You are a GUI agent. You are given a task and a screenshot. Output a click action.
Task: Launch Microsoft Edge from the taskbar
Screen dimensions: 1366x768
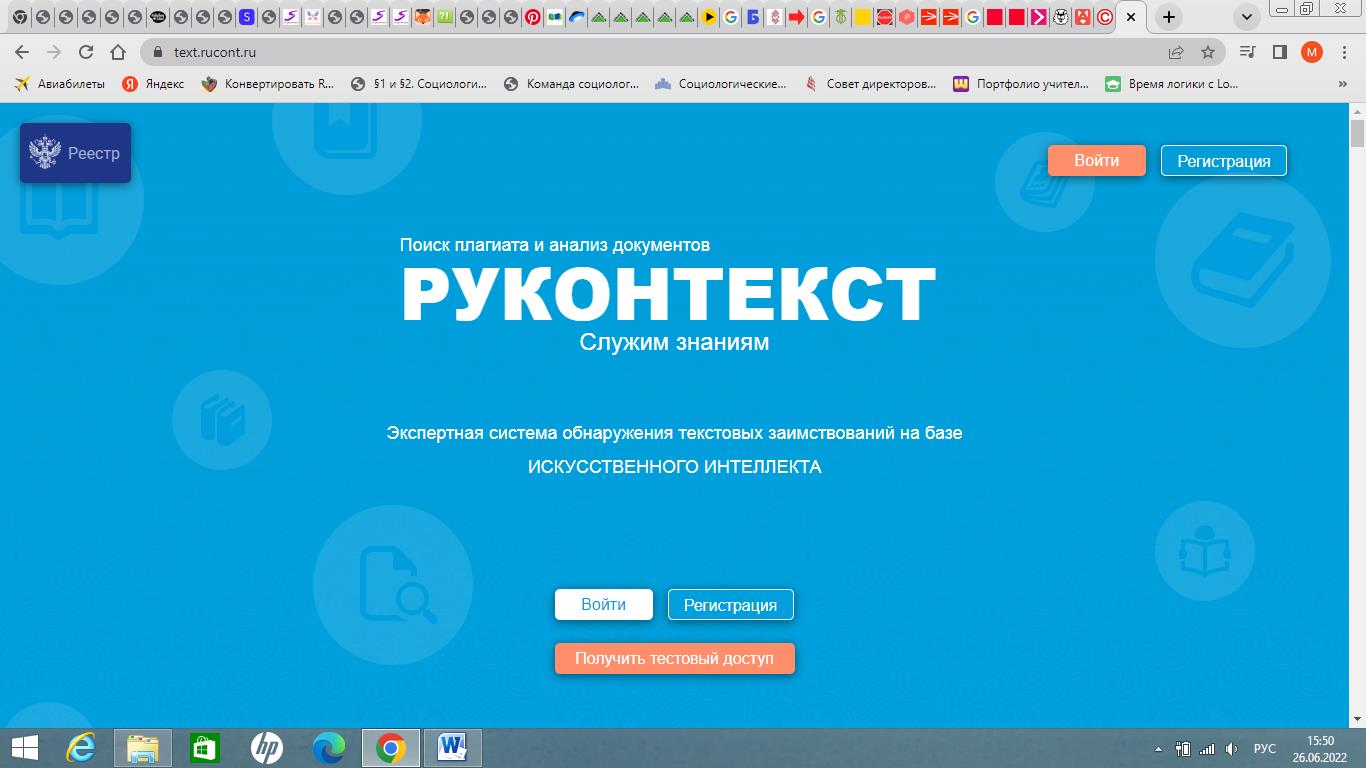(329, 748)
